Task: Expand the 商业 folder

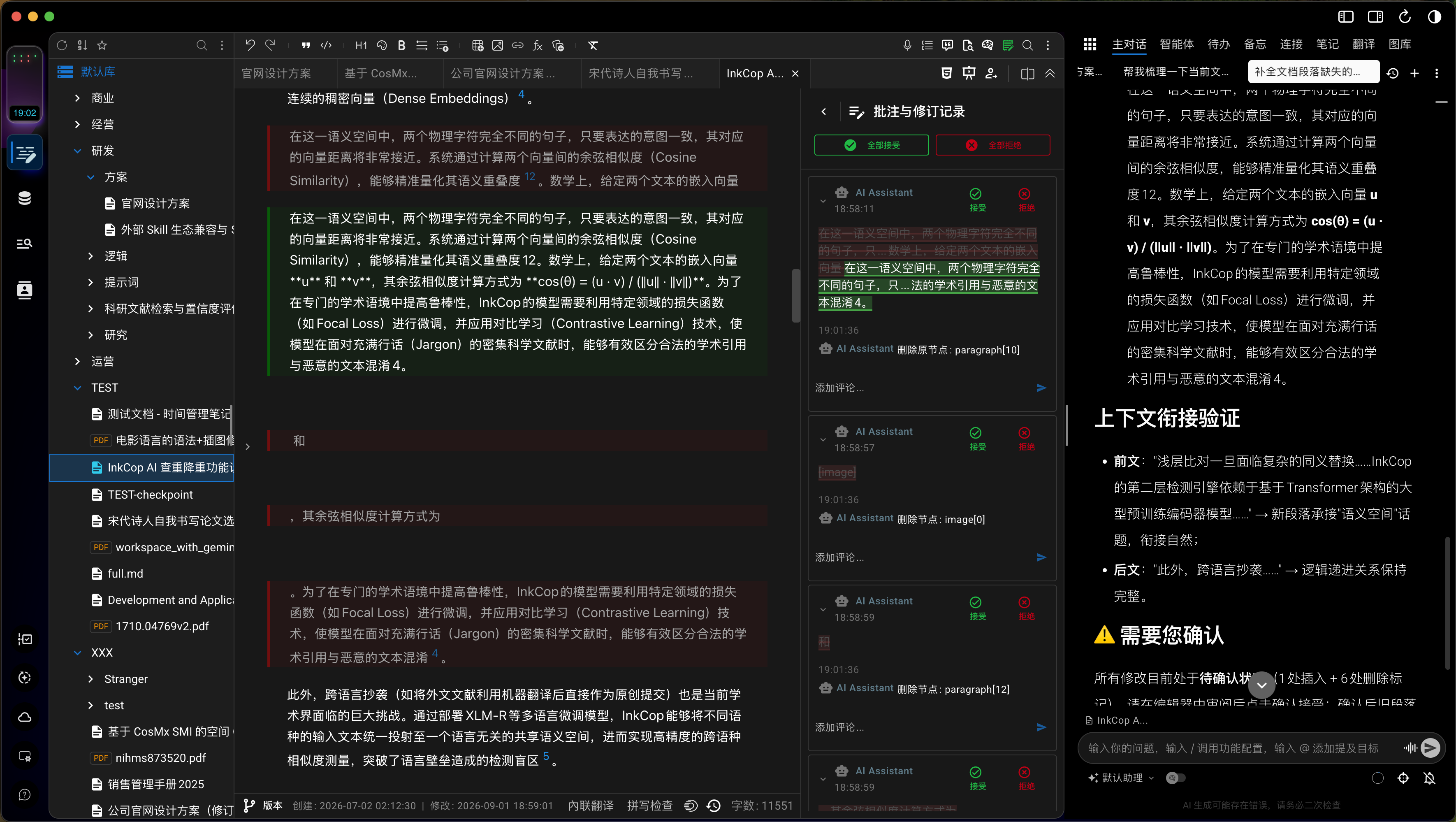Action: click(x=77, y=98)
